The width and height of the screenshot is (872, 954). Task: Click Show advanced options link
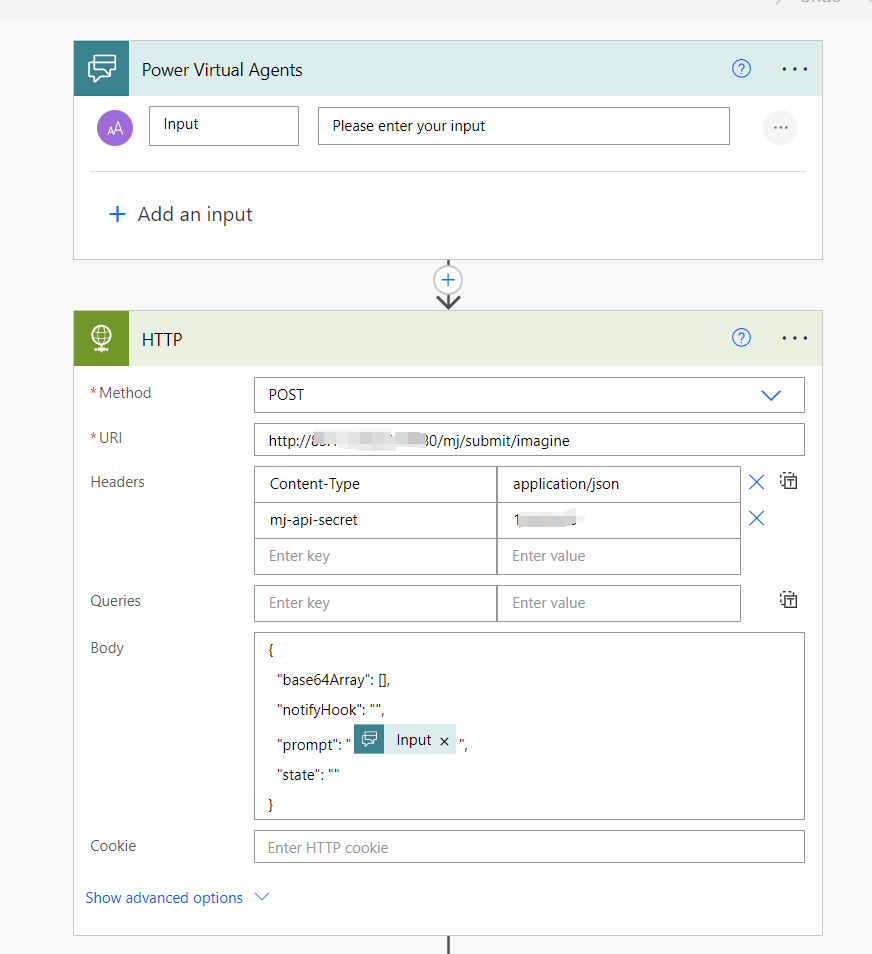coord(164,897)
